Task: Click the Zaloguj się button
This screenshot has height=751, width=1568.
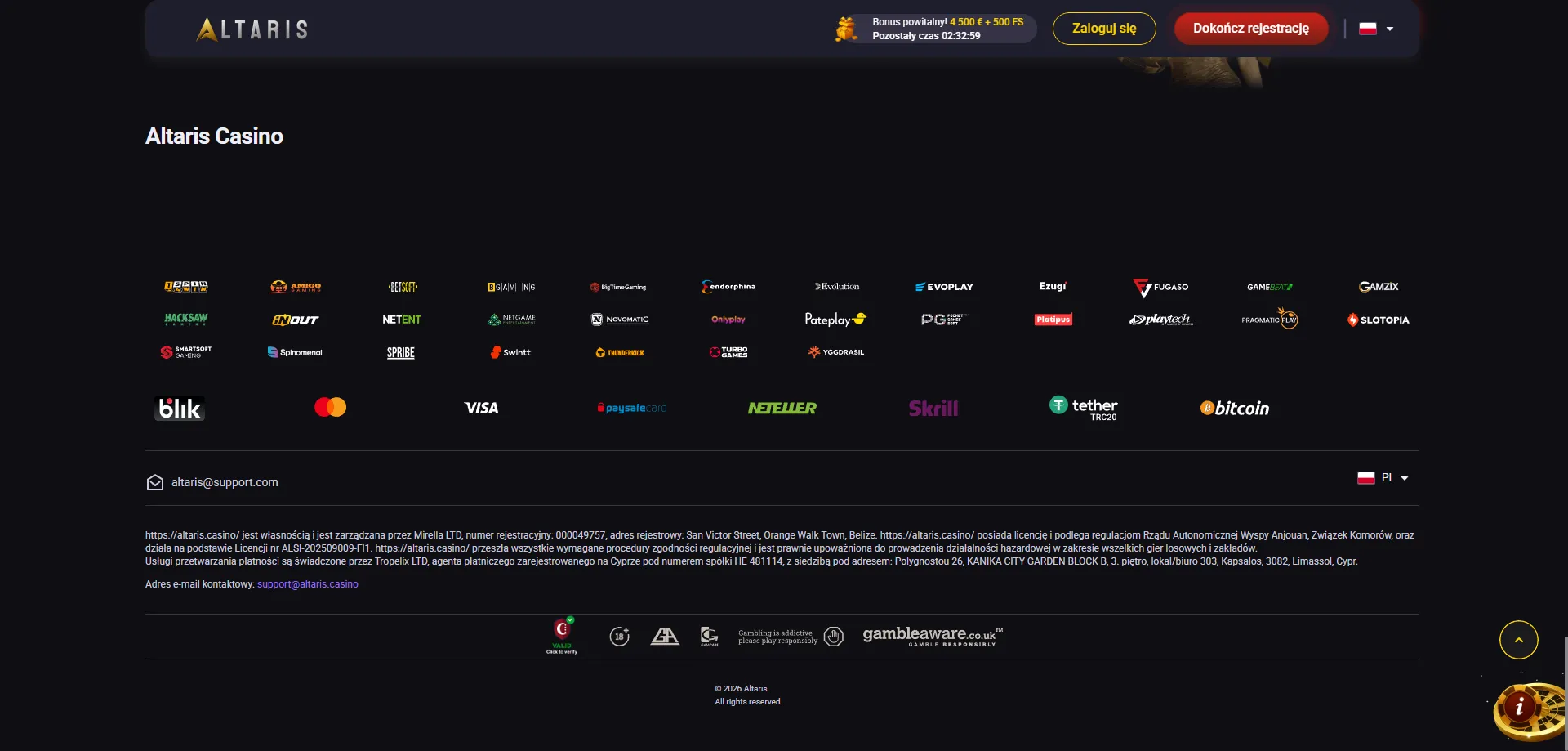Action: 1104,29
